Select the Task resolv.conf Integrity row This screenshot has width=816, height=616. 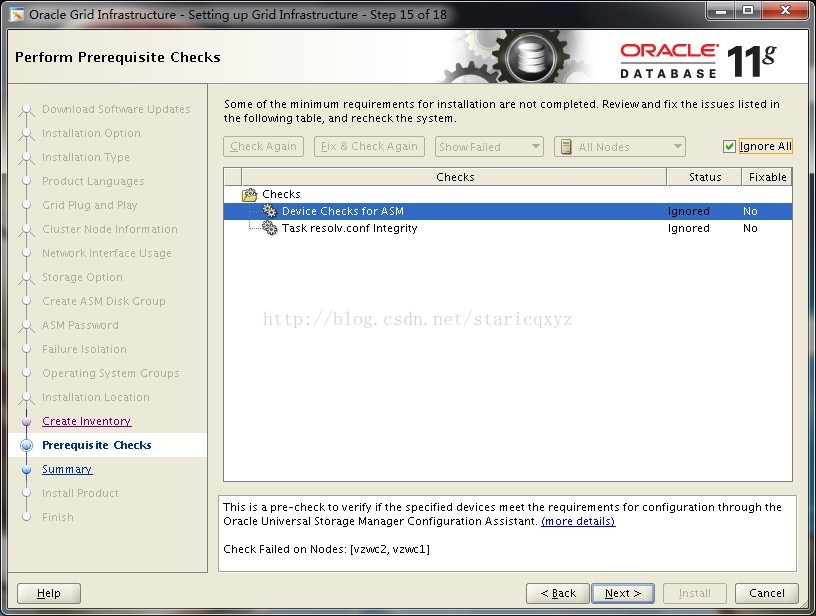[x=508, y=228]
